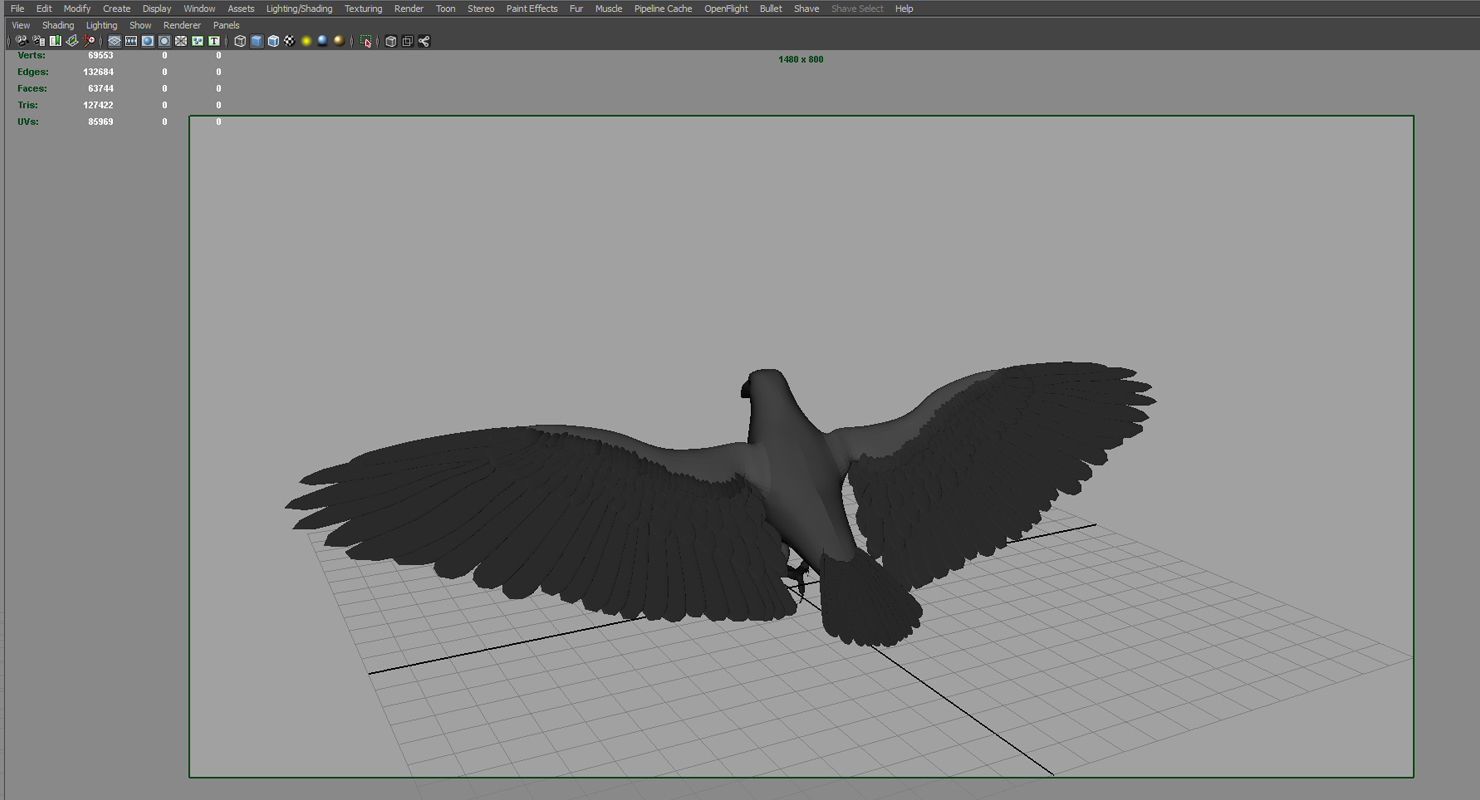Click the camera Bookmarks icon
Viewport: 1480px width, 800px height.
coord(55,41)
